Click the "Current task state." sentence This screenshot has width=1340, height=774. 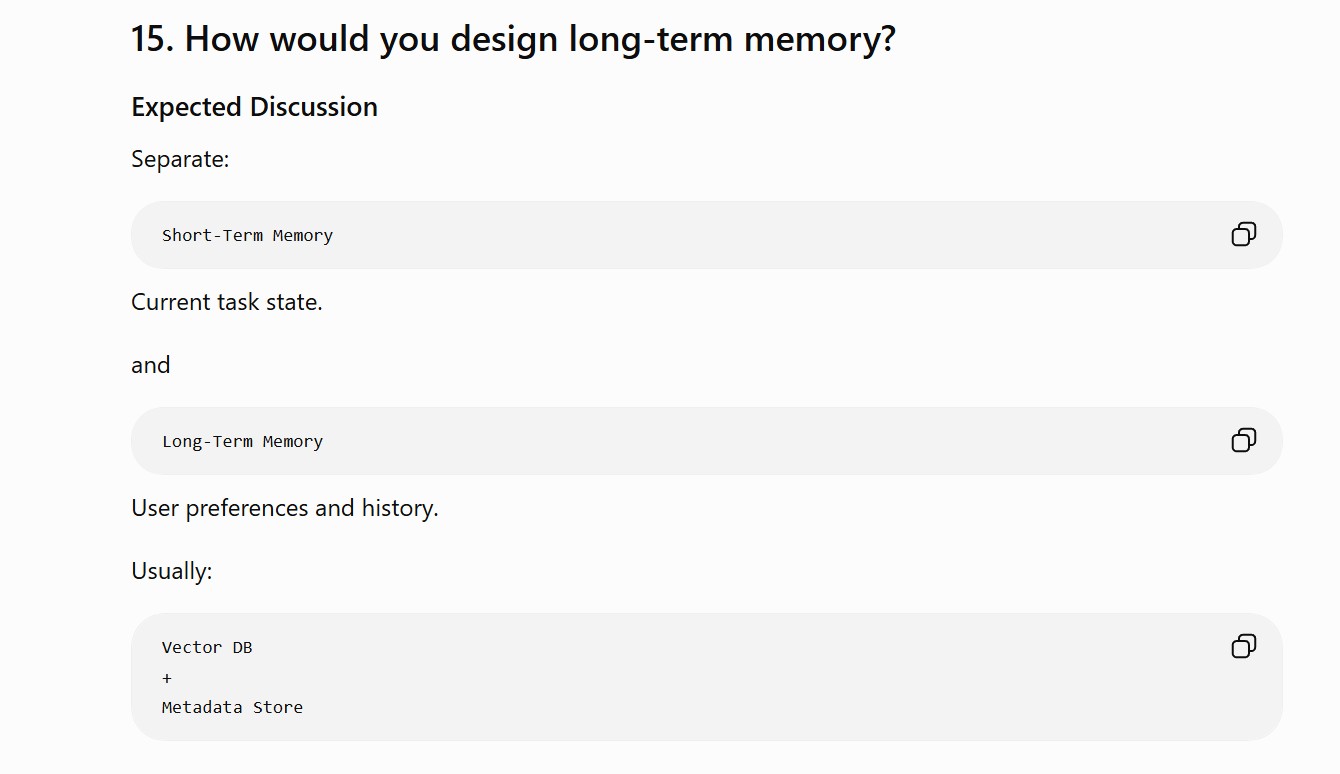(227, 302)
